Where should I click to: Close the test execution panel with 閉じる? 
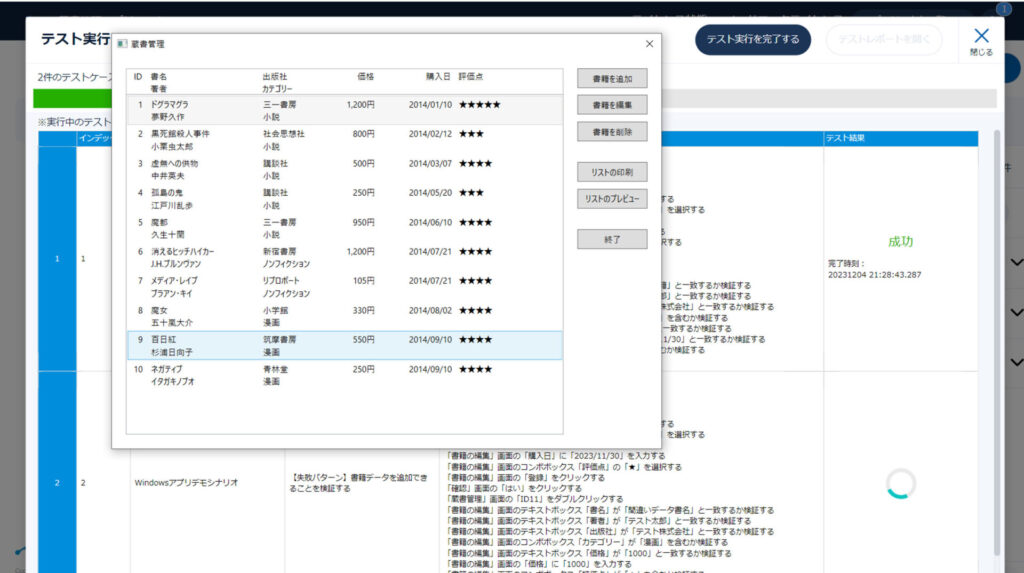point(981,41)
